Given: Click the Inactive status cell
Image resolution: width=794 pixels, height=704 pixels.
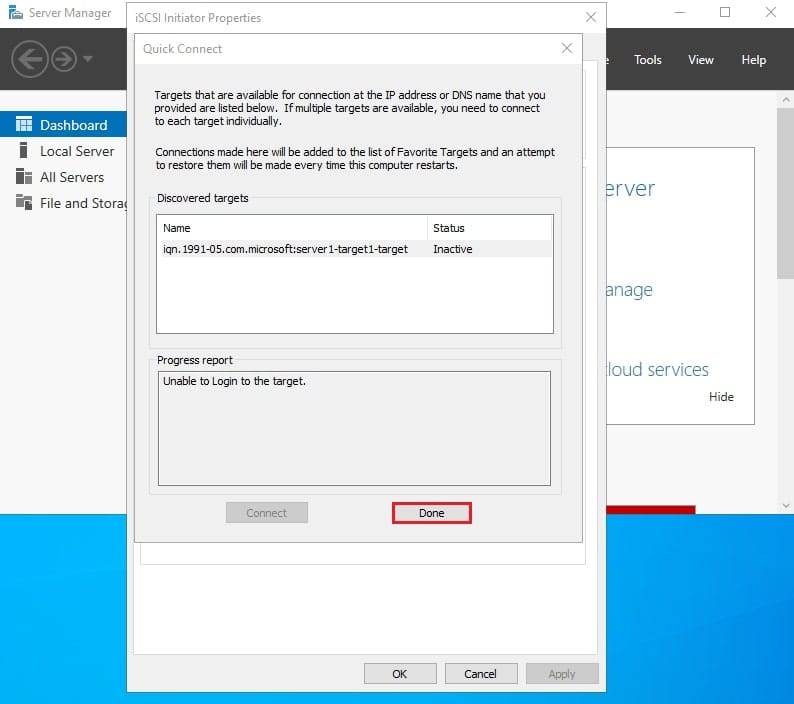Looking at the screenshot, I should (453, 249).
